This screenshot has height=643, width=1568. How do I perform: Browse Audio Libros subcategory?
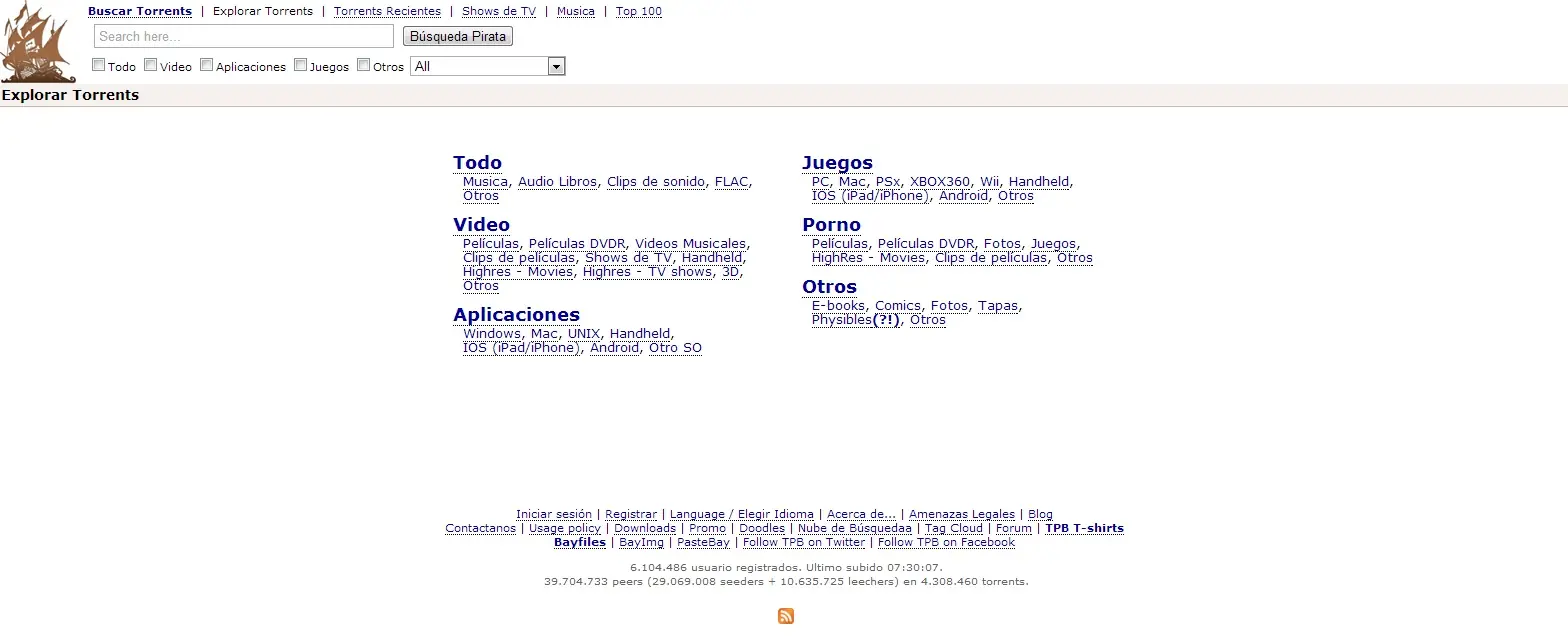click(x=557, y=182)
